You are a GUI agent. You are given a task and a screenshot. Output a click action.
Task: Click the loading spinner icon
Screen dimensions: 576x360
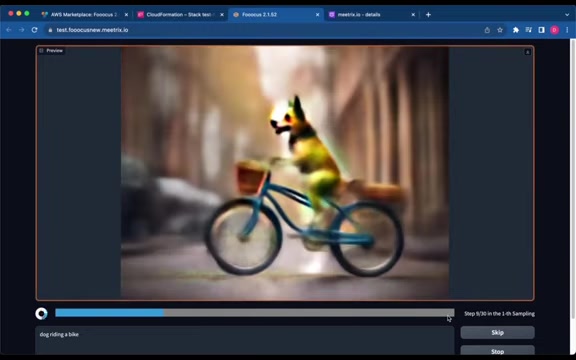coord(42,313)
